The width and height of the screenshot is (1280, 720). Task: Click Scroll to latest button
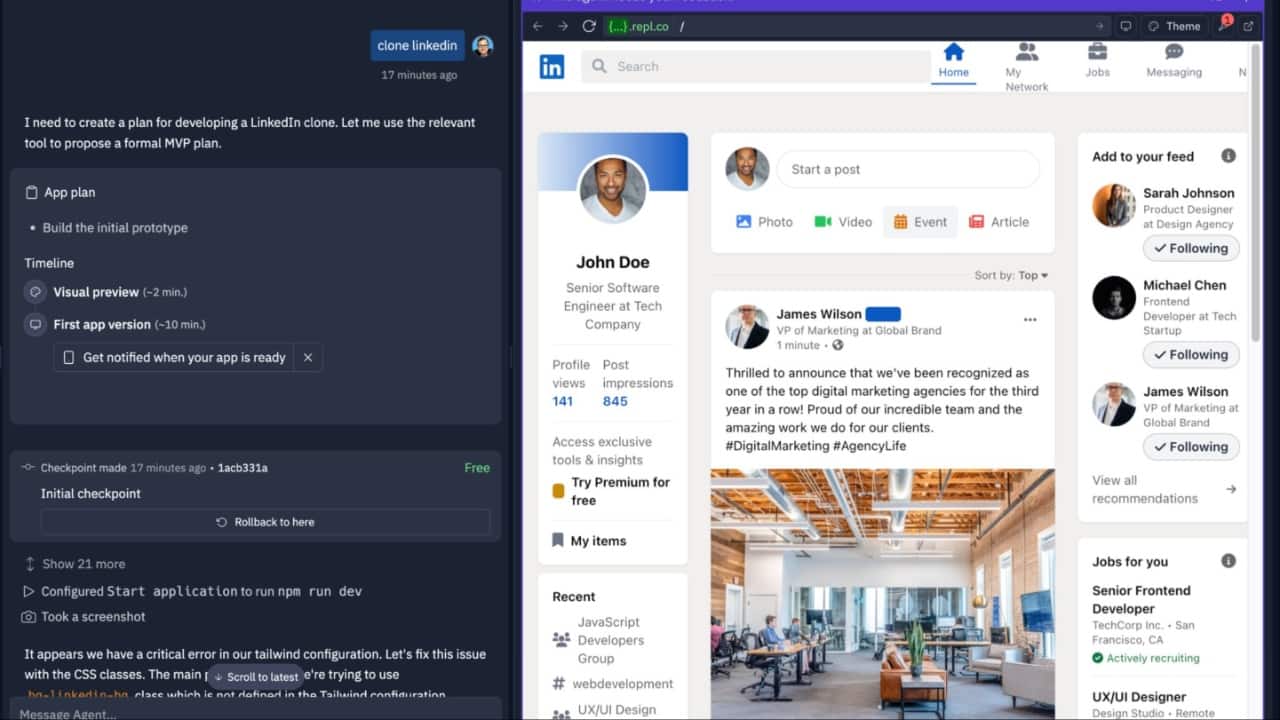click(255, 677)
